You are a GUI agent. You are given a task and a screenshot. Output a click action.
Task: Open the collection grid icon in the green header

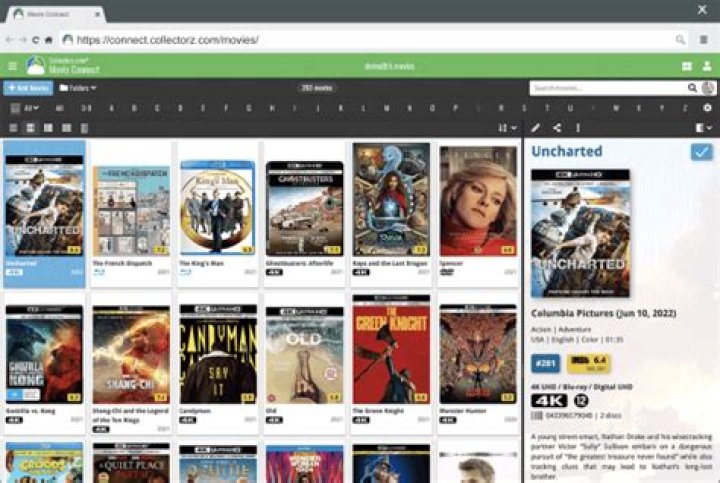point(686,67)
